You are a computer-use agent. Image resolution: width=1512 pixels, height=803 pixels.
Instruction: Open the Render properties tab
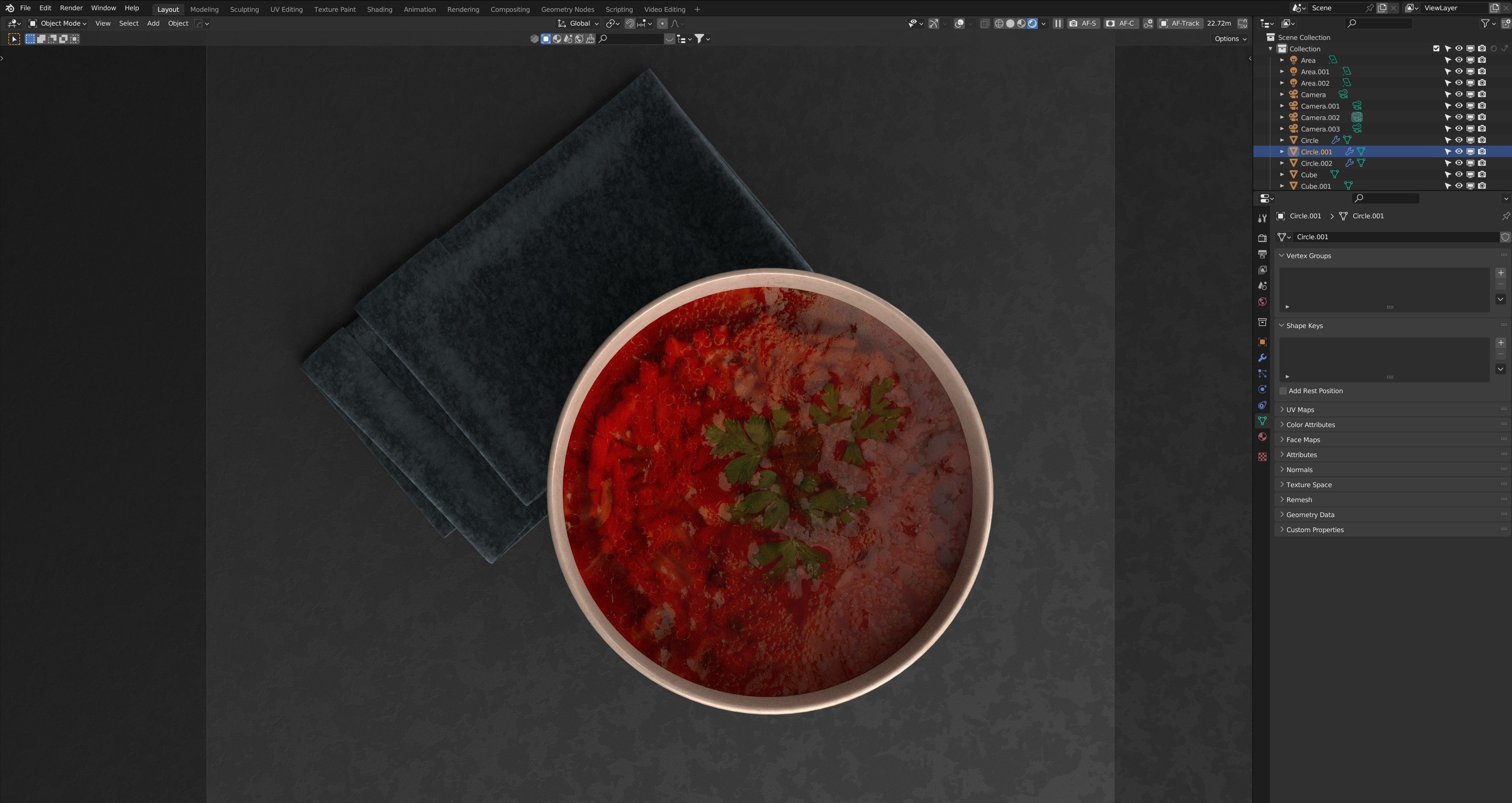point(1262,238)
